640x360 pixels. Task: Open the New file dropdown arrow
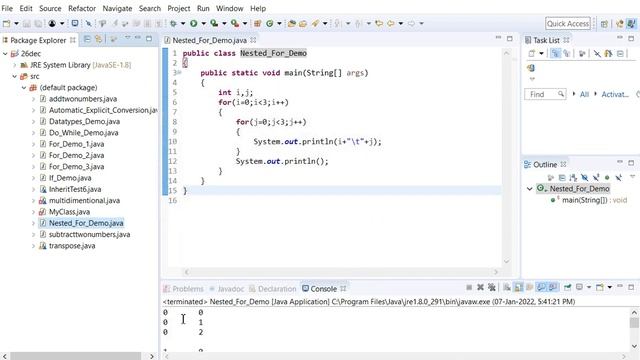click(x=16, y=24)
